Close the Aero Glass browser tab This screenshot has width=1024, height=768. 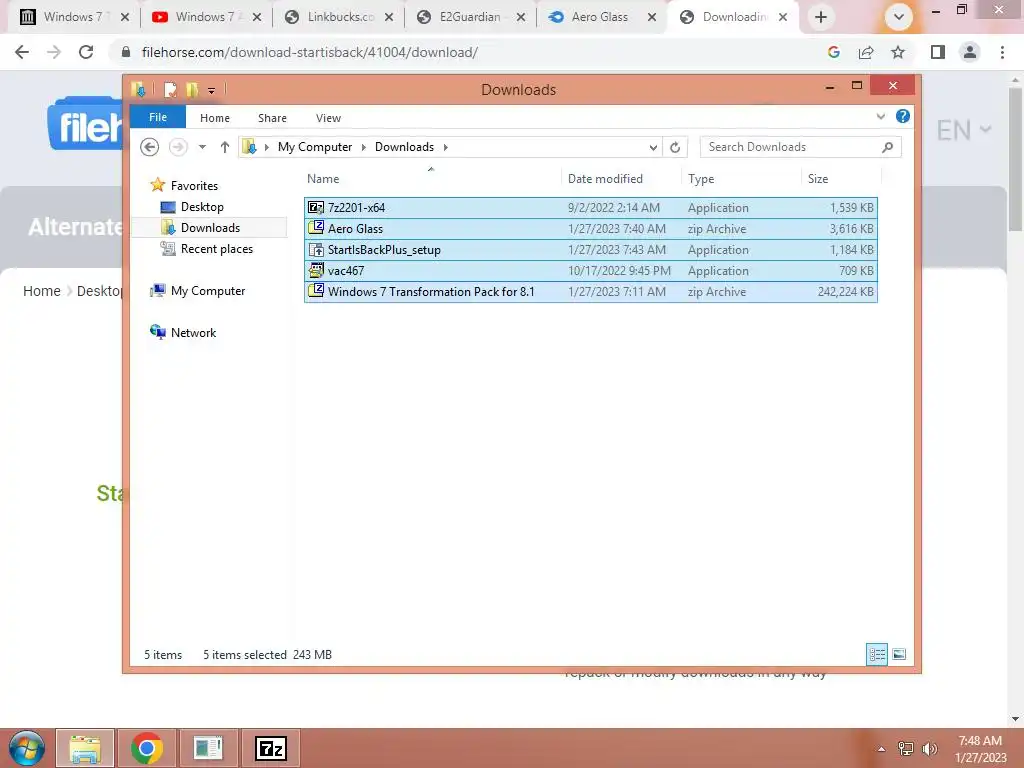click(x=652, y=18)
